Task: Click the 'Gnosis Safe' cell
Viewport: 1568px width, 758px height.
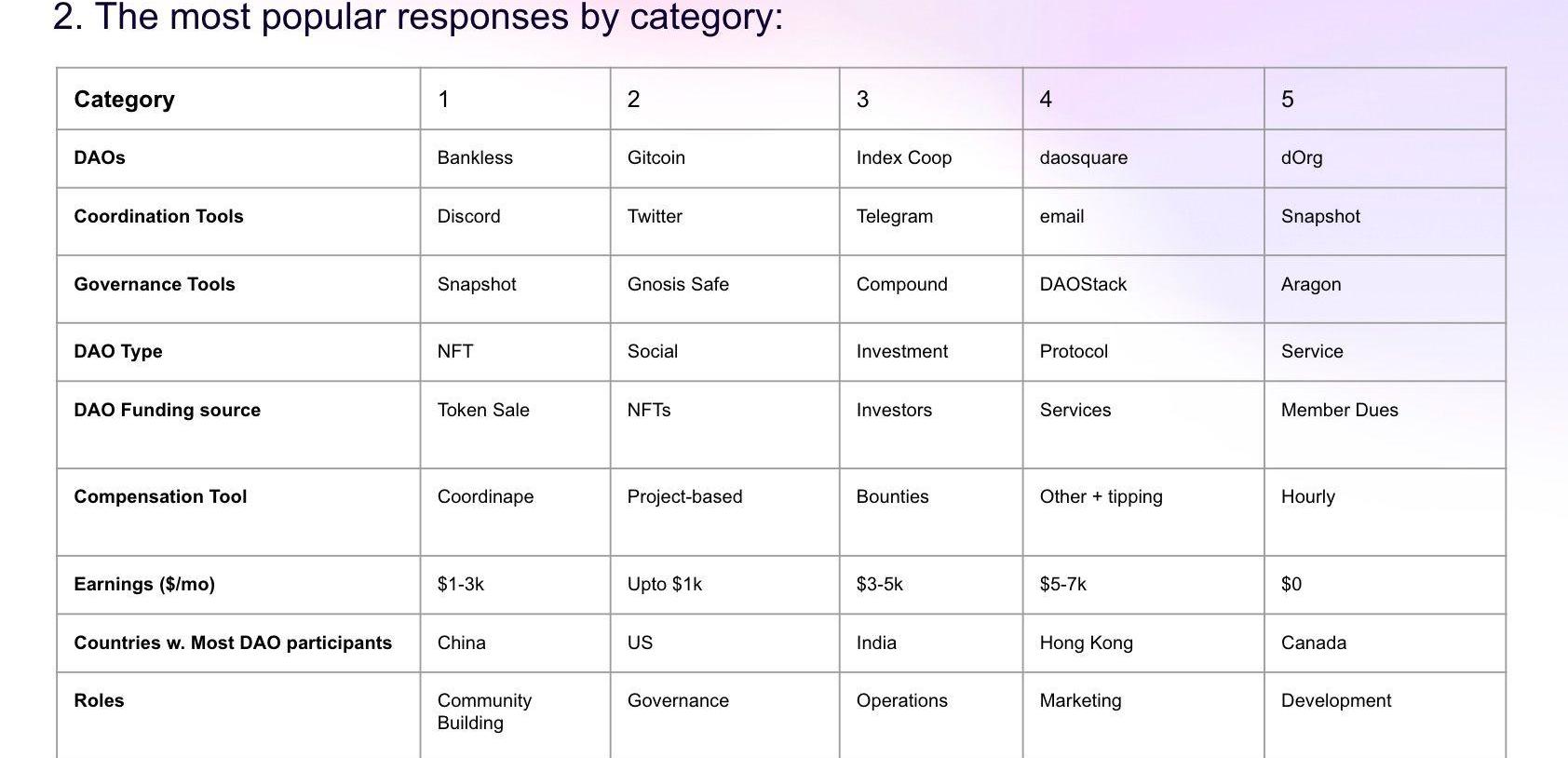Action: [x=724, y=290]
